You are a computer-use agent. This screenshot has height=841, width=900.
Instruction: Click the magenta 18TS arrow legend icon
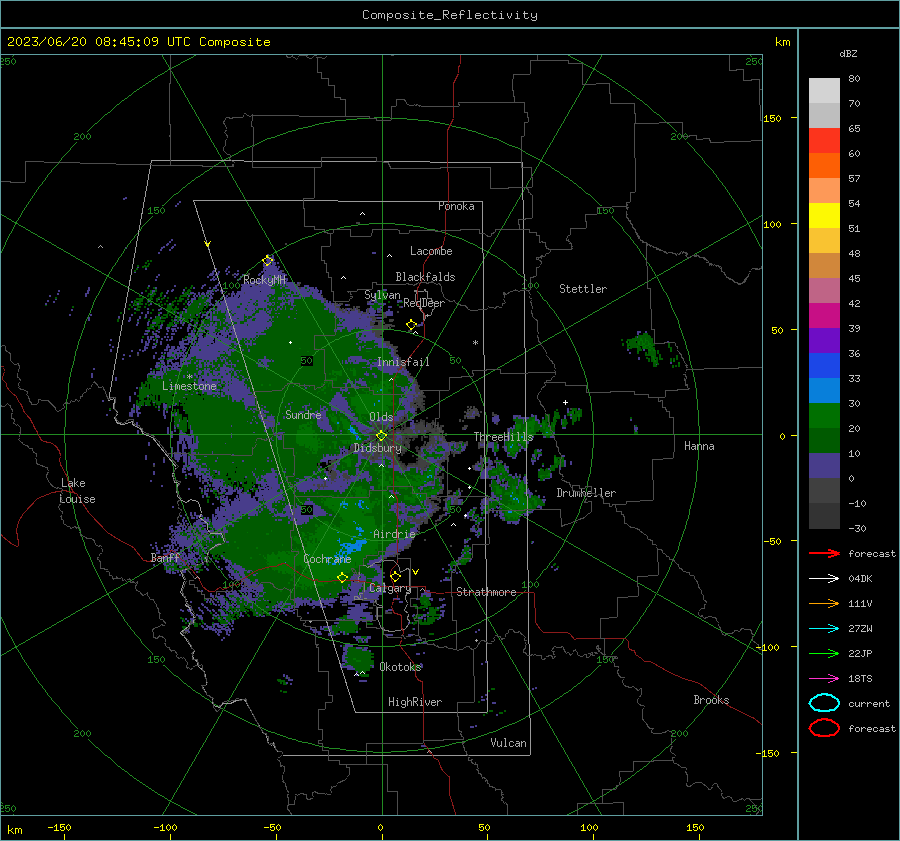click(824, 679)
